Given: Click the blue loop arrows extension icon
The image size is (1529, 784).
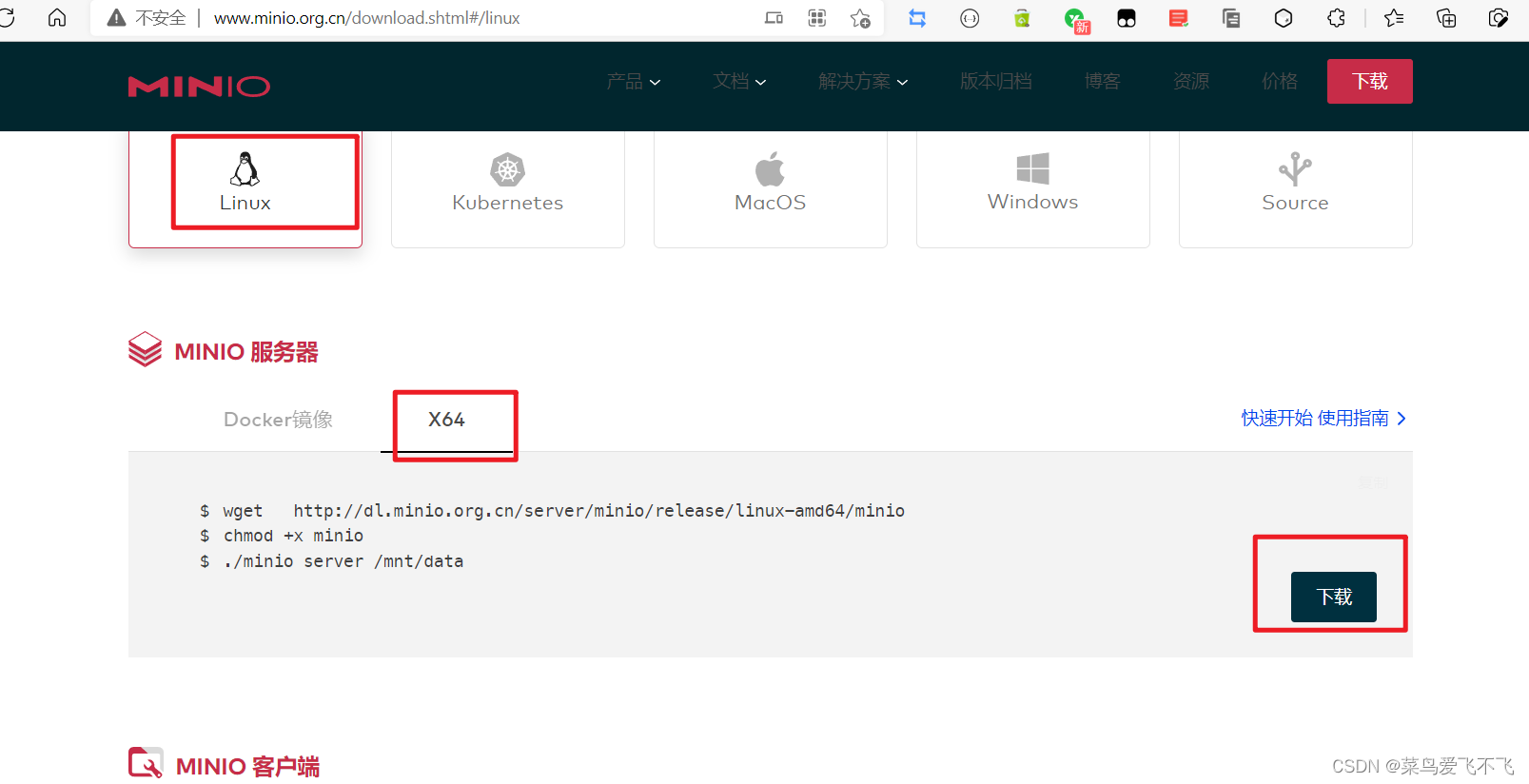Looking at the screenshot, I should (917, 18).
